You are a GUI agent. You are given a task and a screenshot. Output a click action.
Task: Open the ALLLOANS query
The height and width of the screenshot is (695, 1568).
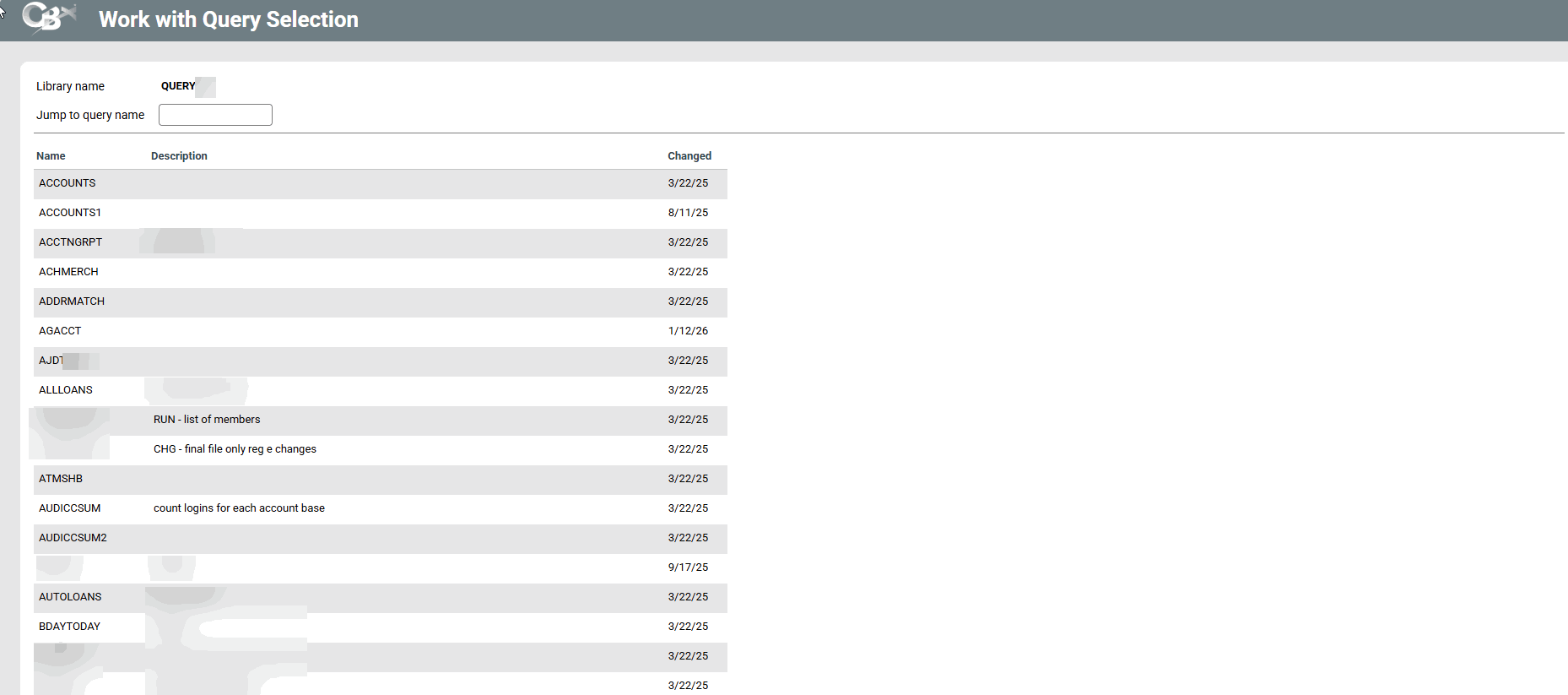(66, 390)
